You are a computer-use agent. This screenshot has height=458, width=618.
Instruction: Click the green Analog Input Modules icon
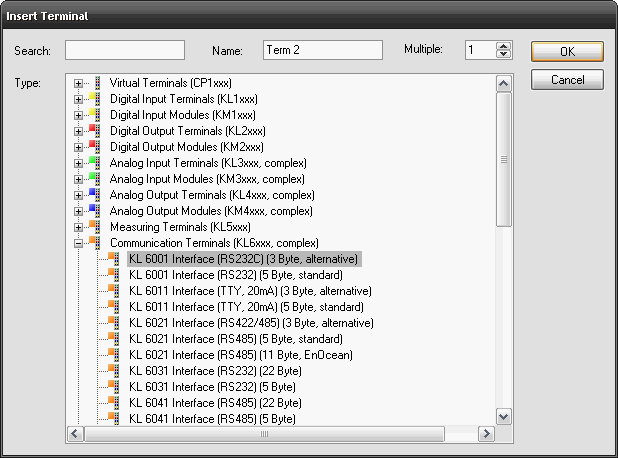click(x=95, y=179)
